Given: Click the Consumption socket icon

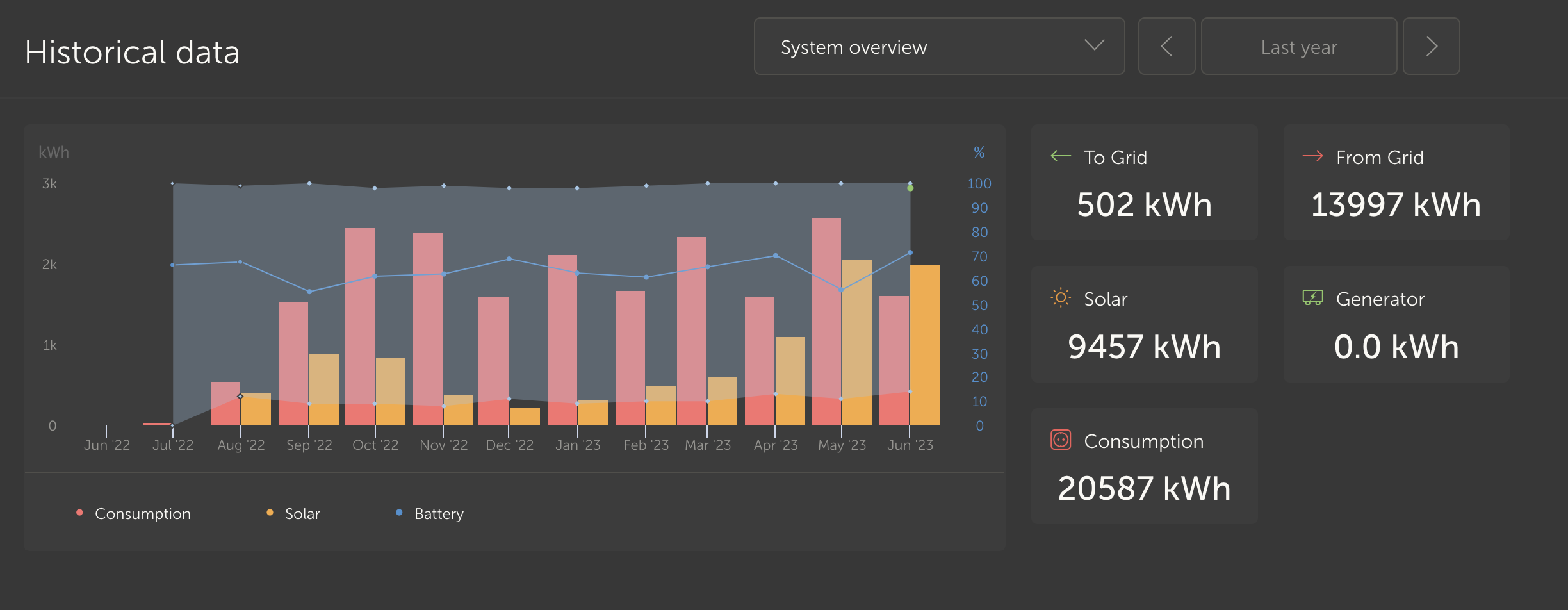Looking at the screenshot, I should (x=1061, y=440).
